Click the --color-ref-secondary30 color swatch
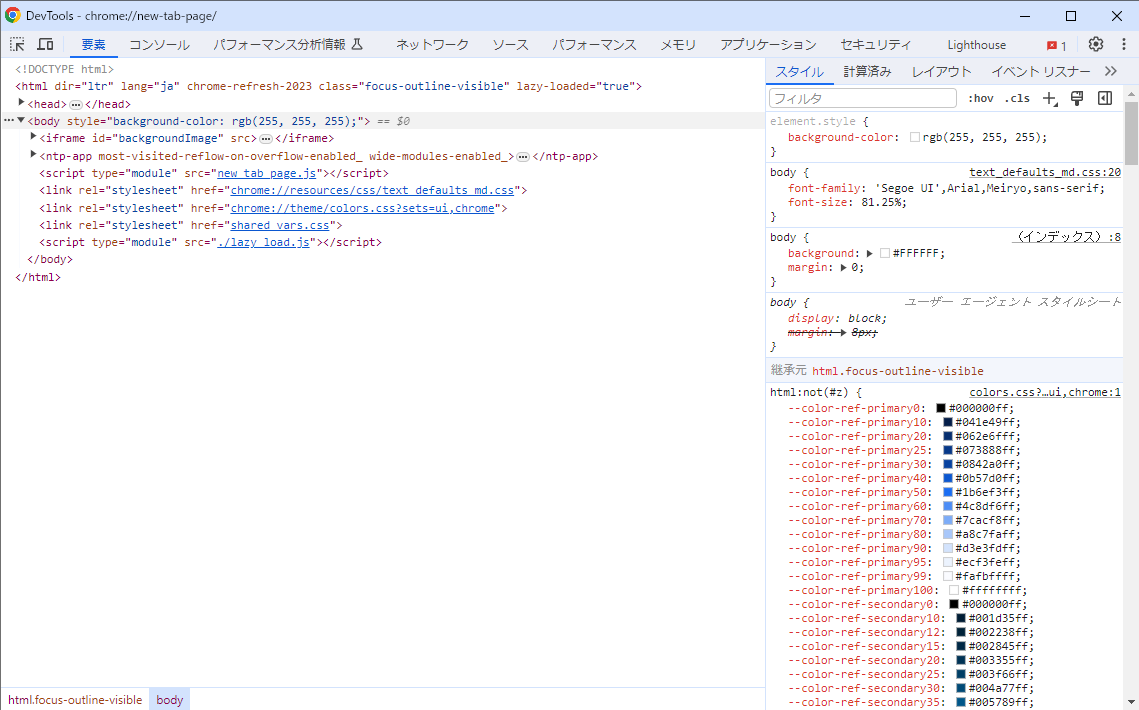Image resolution: width=1139 pixels, height=710 pixels. (x=960, y=688)
